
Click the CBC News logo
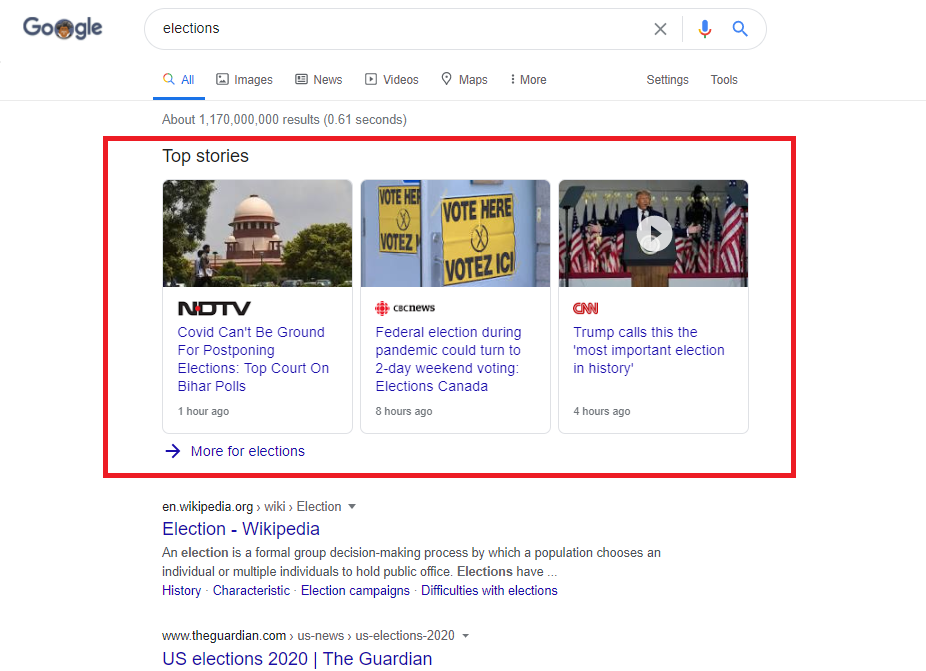coord(405,308)
